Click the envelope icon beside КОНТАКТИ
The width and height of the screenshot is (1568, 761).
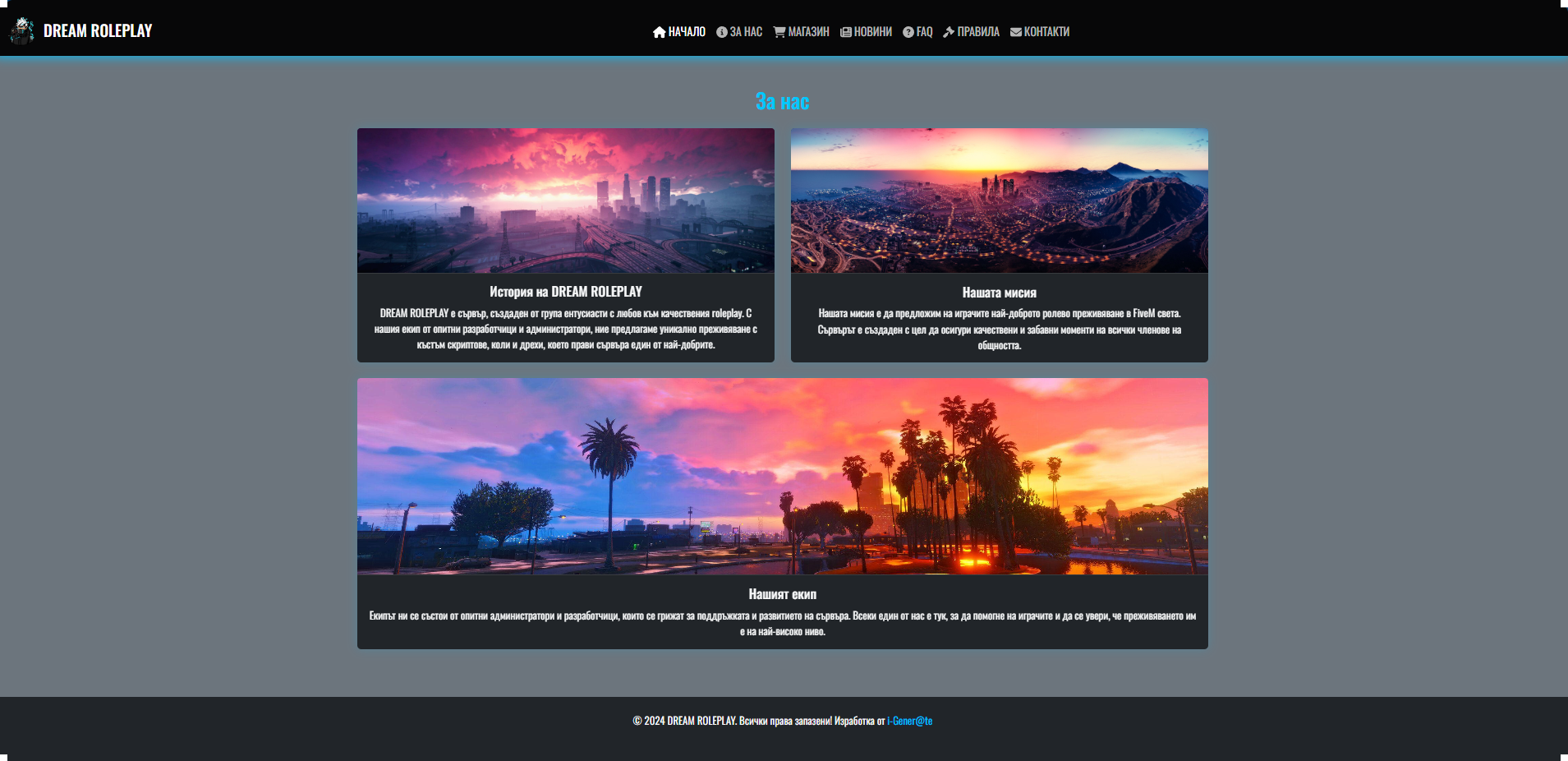click(1016, 32)
